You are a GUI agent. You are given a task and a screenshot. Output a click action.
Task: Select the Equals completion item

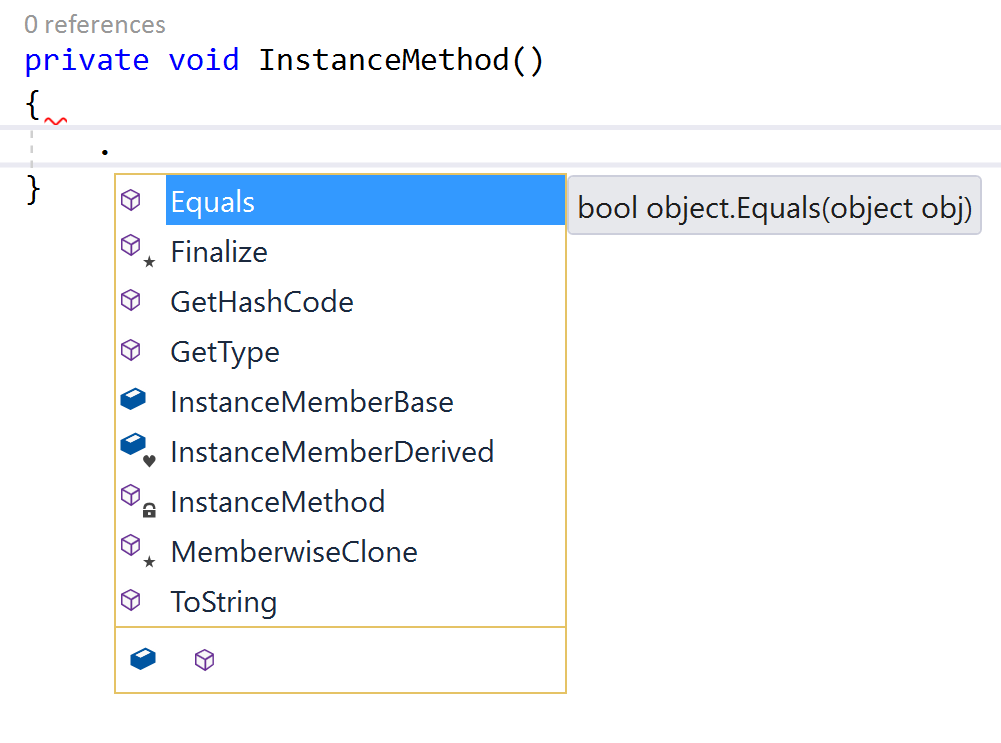340,201
